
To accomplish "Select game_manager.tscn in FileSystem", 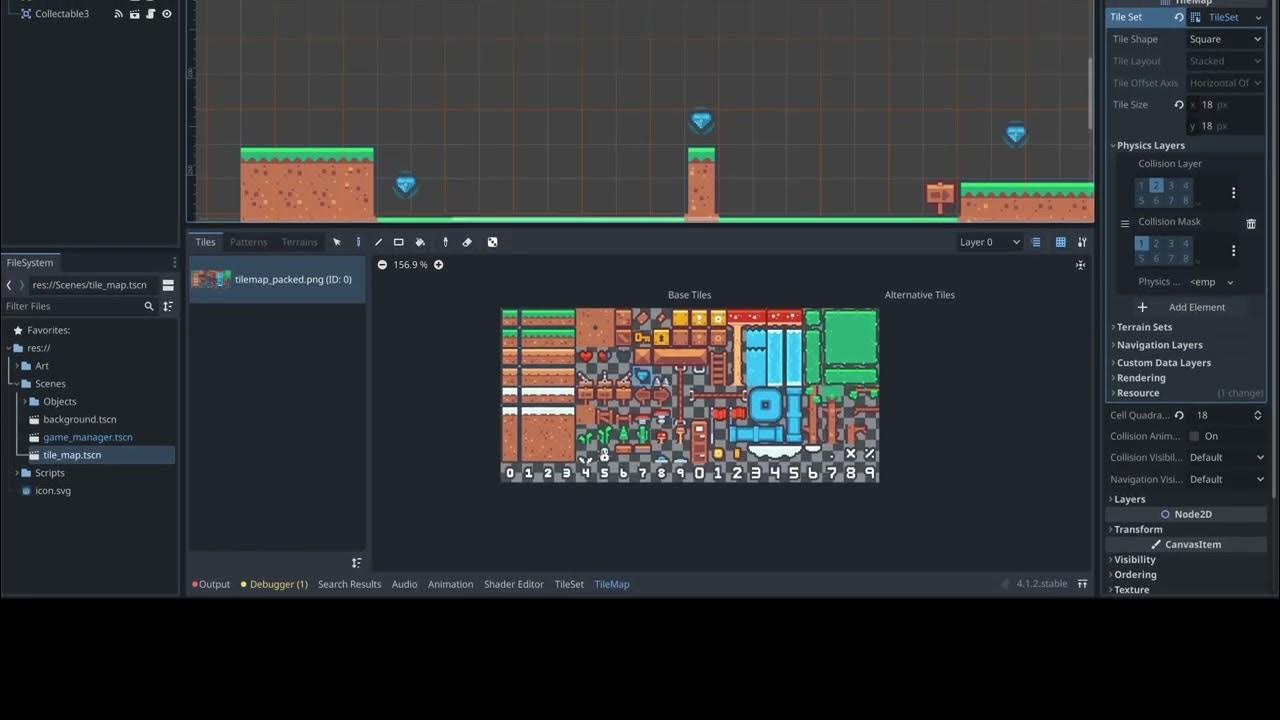I will (x=87, y=437).
